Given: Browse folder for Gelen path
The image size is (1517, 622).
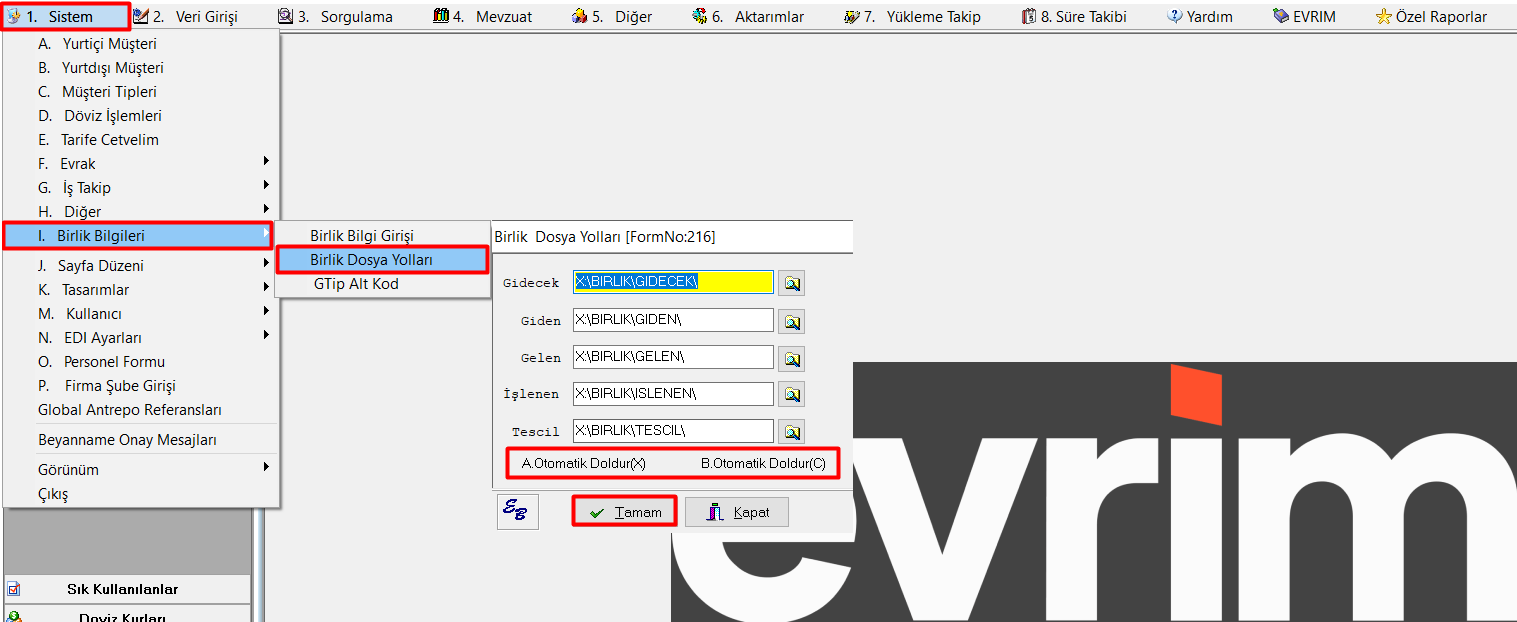Looking at the screenshot, I should pyautogui.click(x=792, y=358).
